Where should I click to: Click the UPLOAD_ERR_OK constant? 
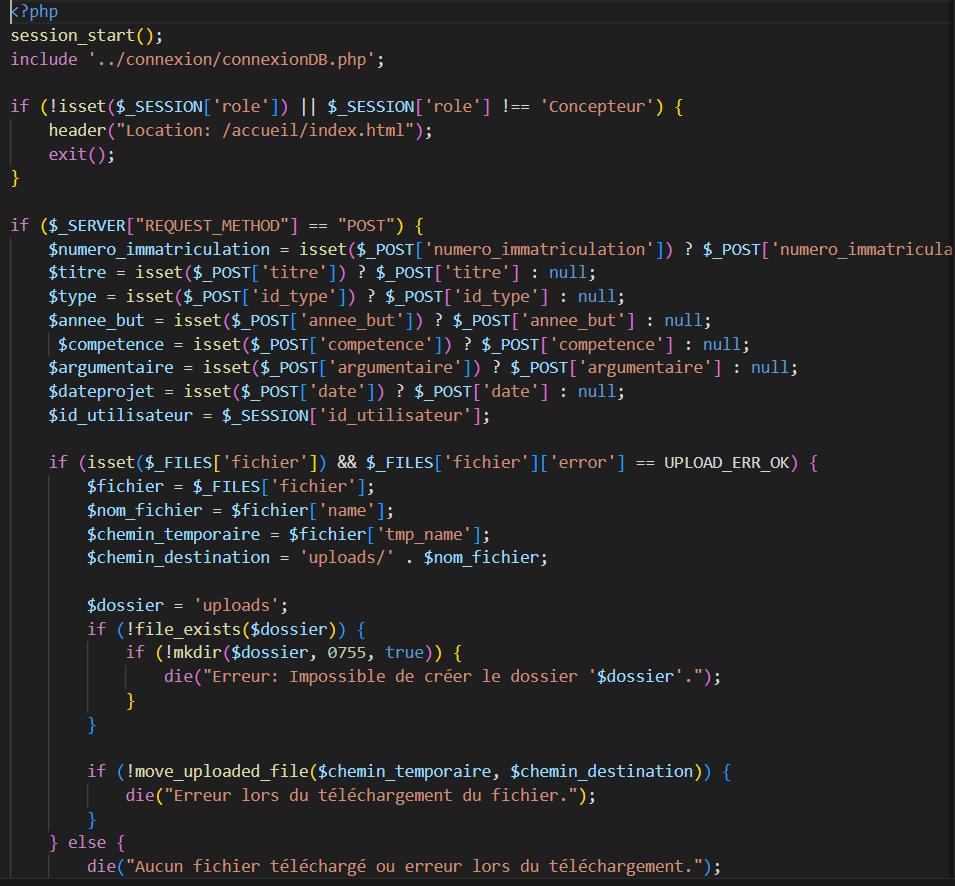pyautogui.click(x=731, y=462)
